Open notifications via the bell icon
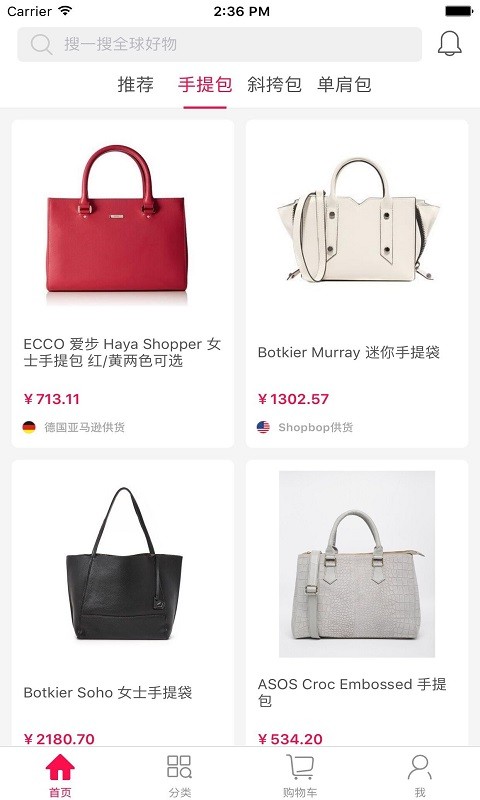 tap(449, 44)
